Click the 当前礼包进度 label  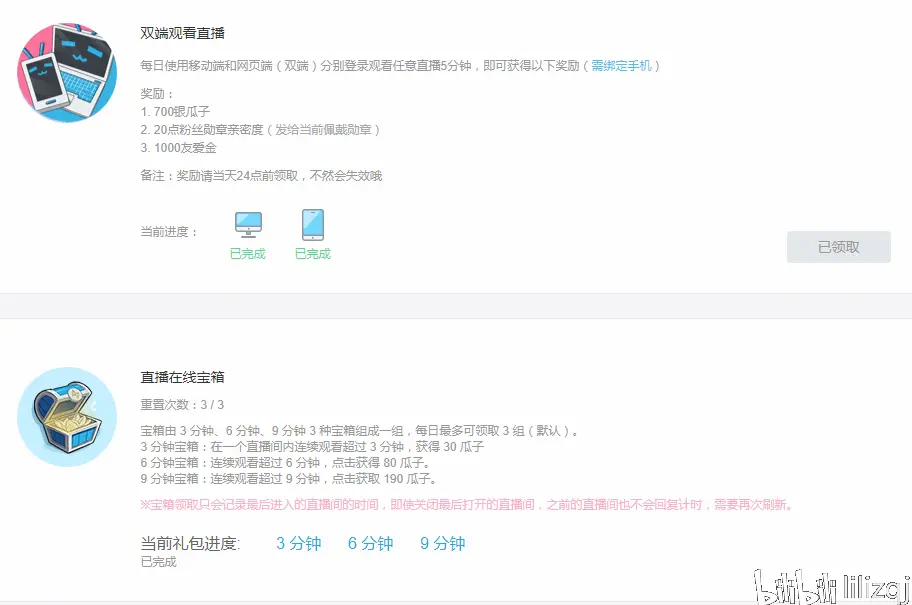[190, 543]
